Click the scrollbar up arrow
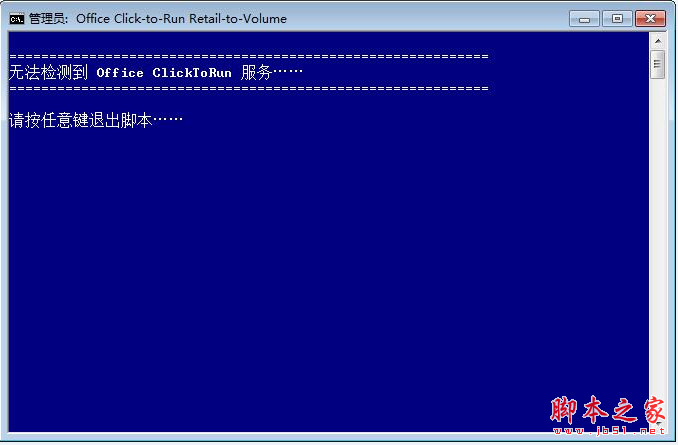Screen dimensions: 678x445 [x=658, y=41]
